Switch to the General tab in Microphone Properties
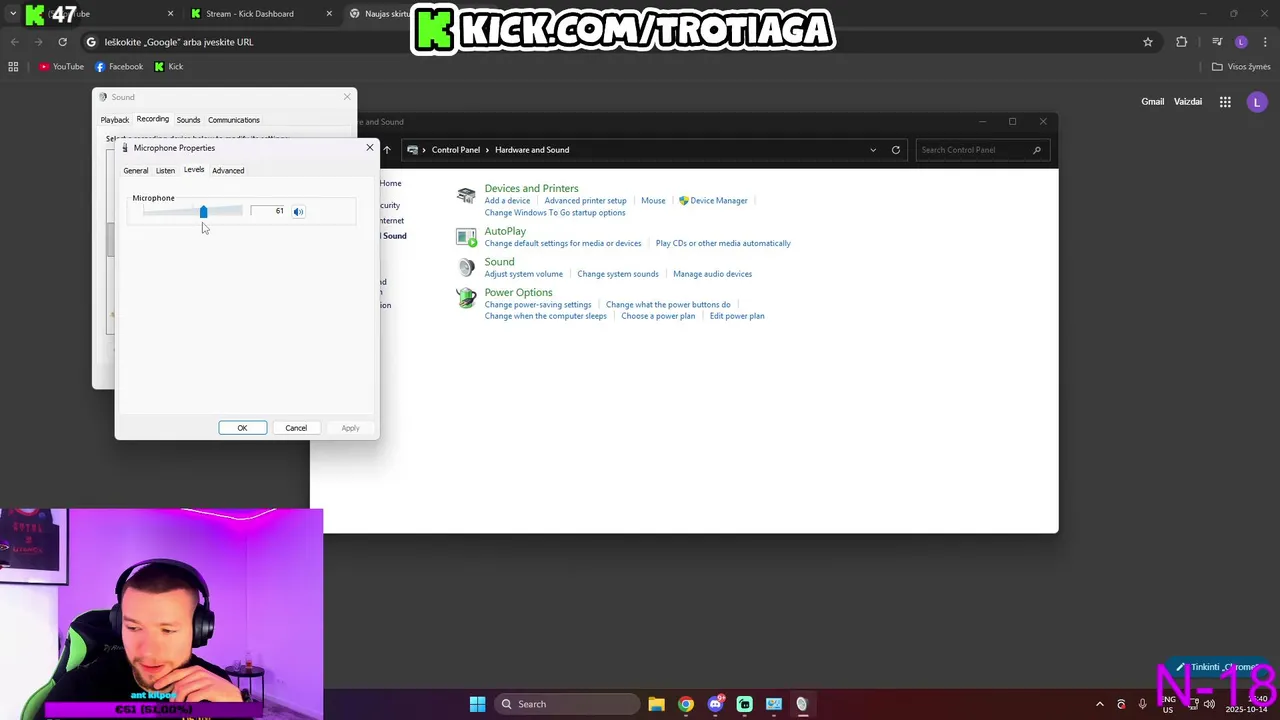The image size is (1280, 720). click(136, 171)
